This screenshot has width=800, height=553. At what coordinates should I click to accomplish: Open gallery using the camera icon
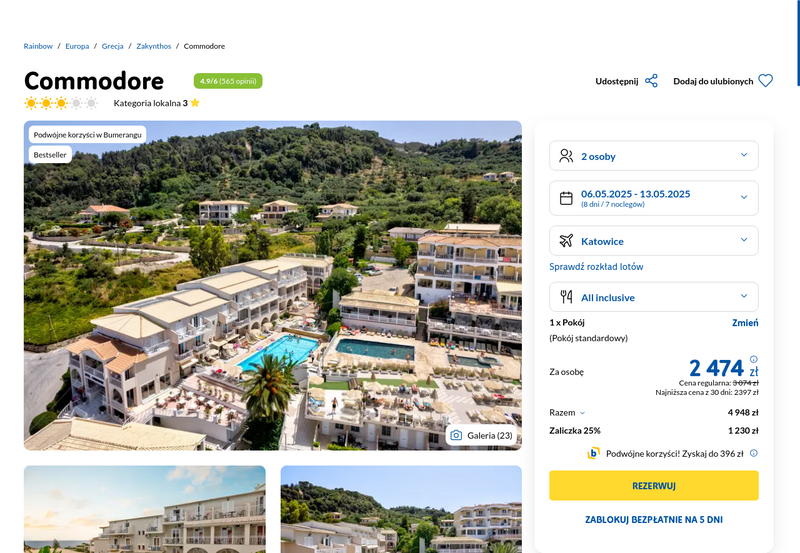coord(456,435)
